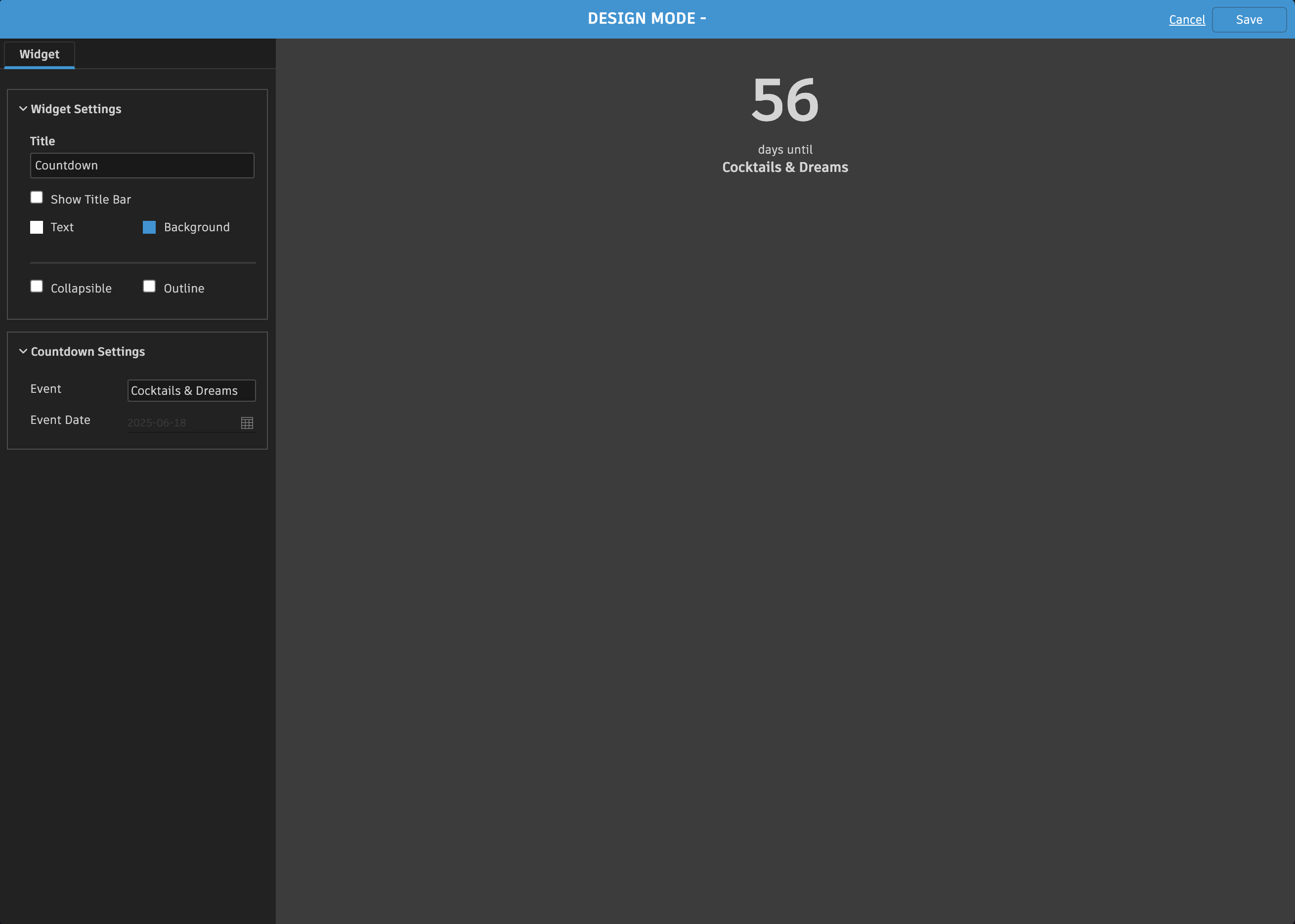The image size is (1295, 924).
Task: Click the large 56 countdown number
Action: 784,100
